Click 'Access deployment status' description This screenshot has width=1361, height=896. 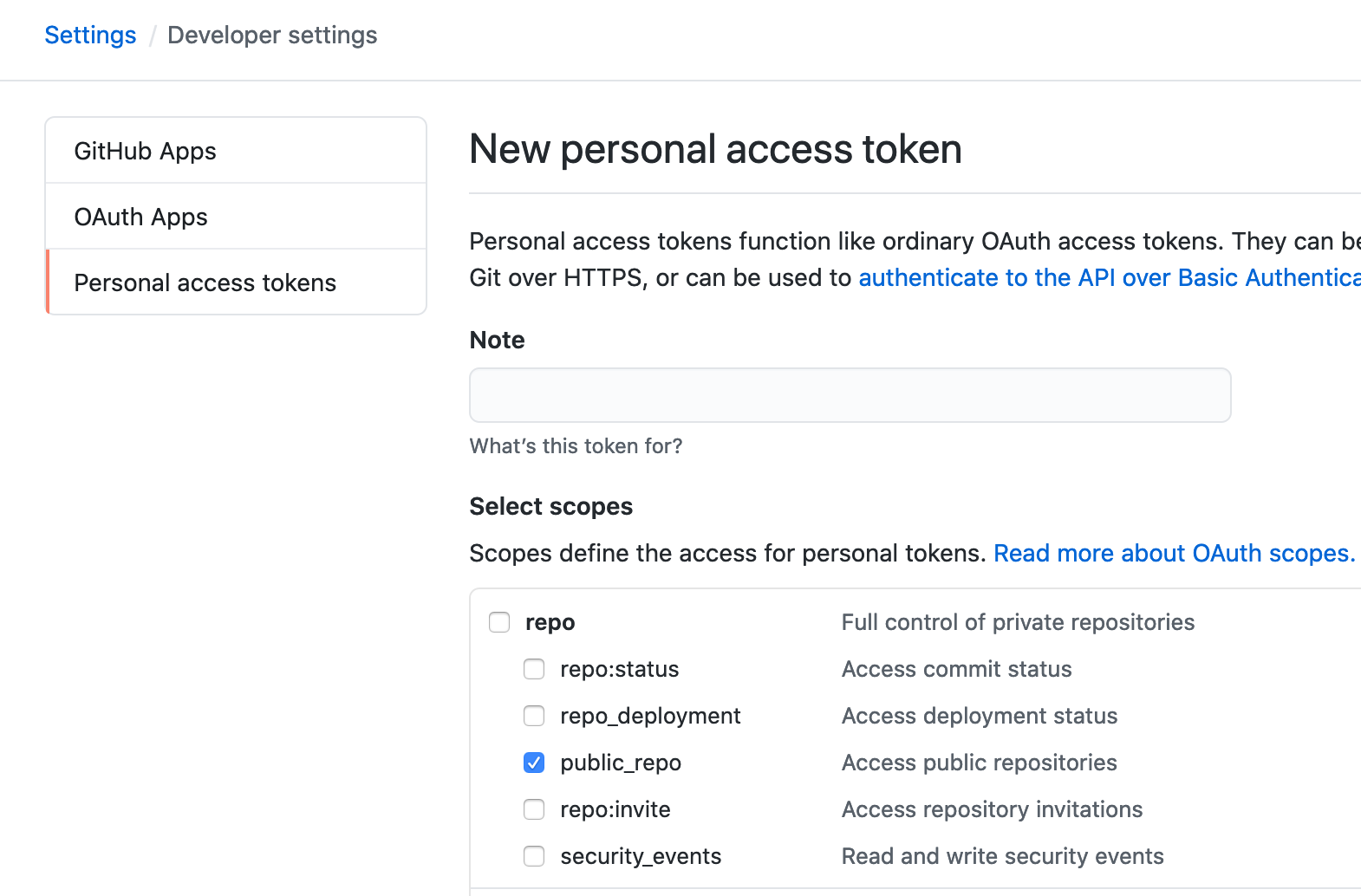tap(980, 716)
